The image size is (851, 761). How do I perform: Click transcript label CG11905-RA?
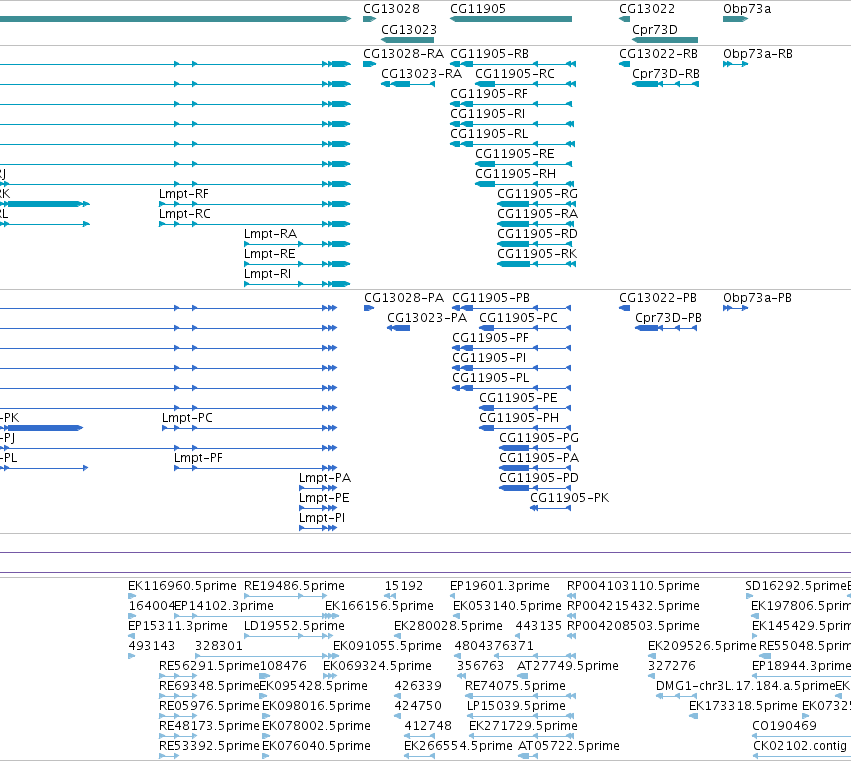[x=537, y=214]
